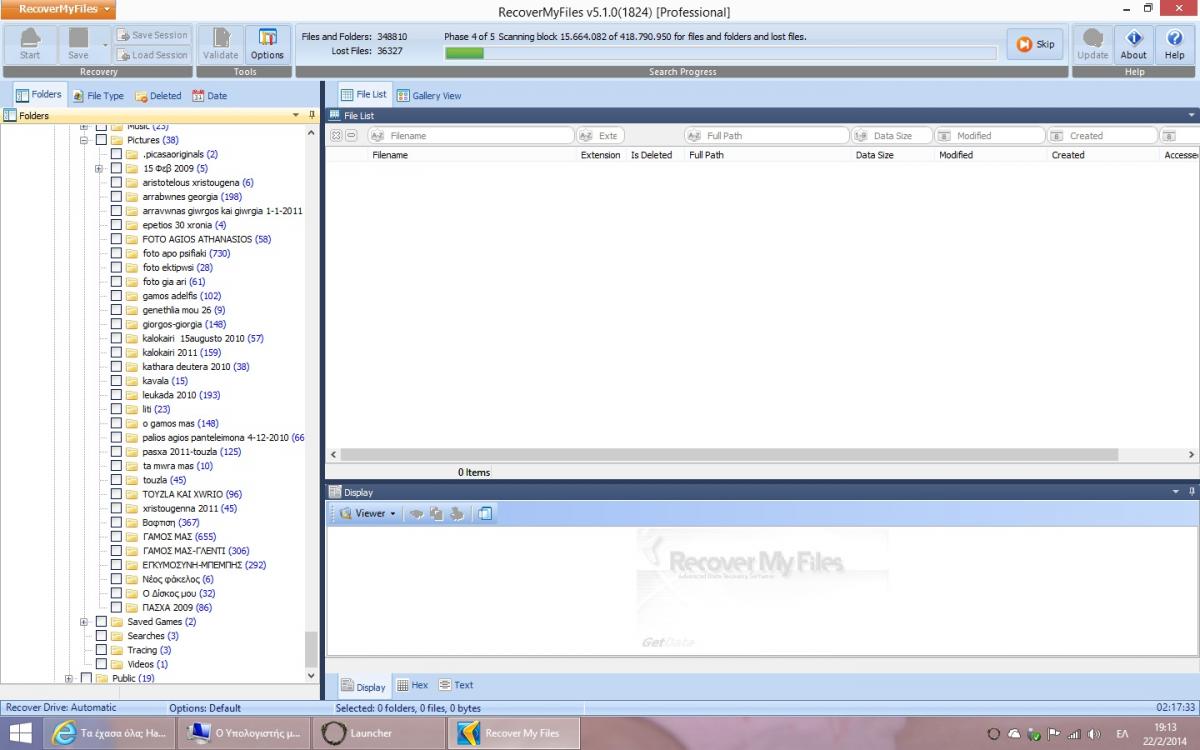
Task: Open the RecoverMyFiles application menu
Action: coord(58,9)
